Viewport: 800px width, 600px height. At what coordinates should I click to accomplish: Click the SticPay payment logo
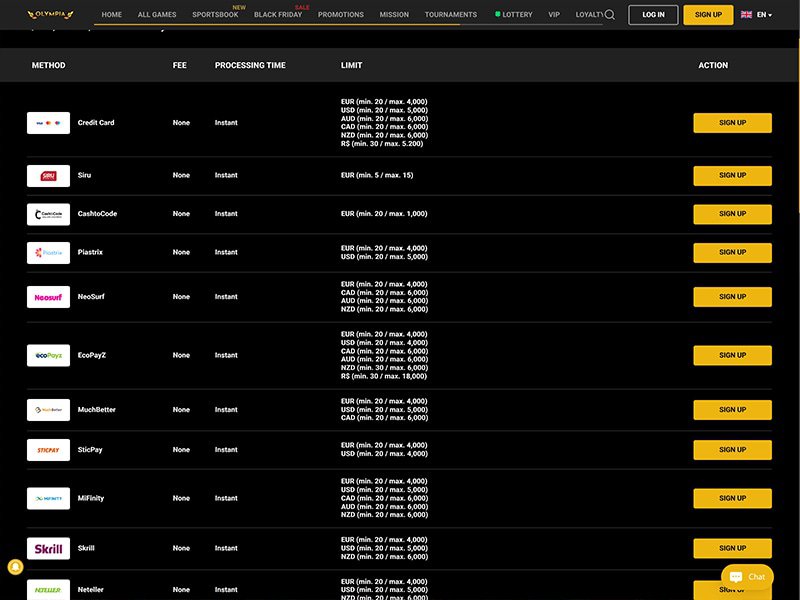click(48, 450)
